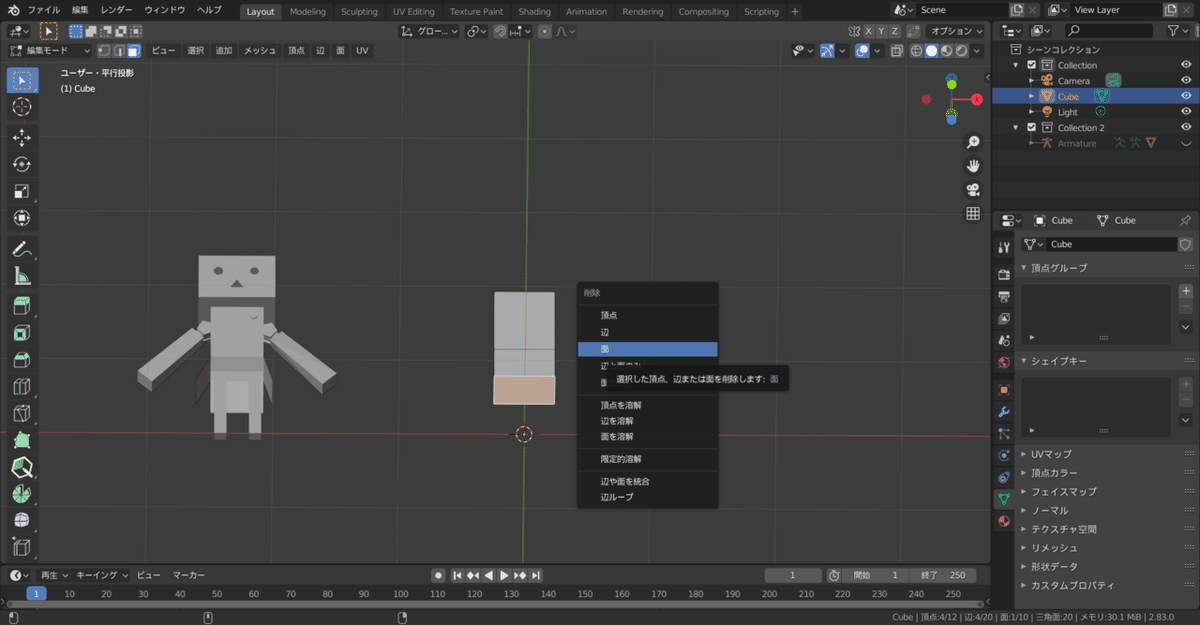Open the Object Data properties green triangle tab
The height and width of the screenshot is (625, 1200).
coord(1004,498)
